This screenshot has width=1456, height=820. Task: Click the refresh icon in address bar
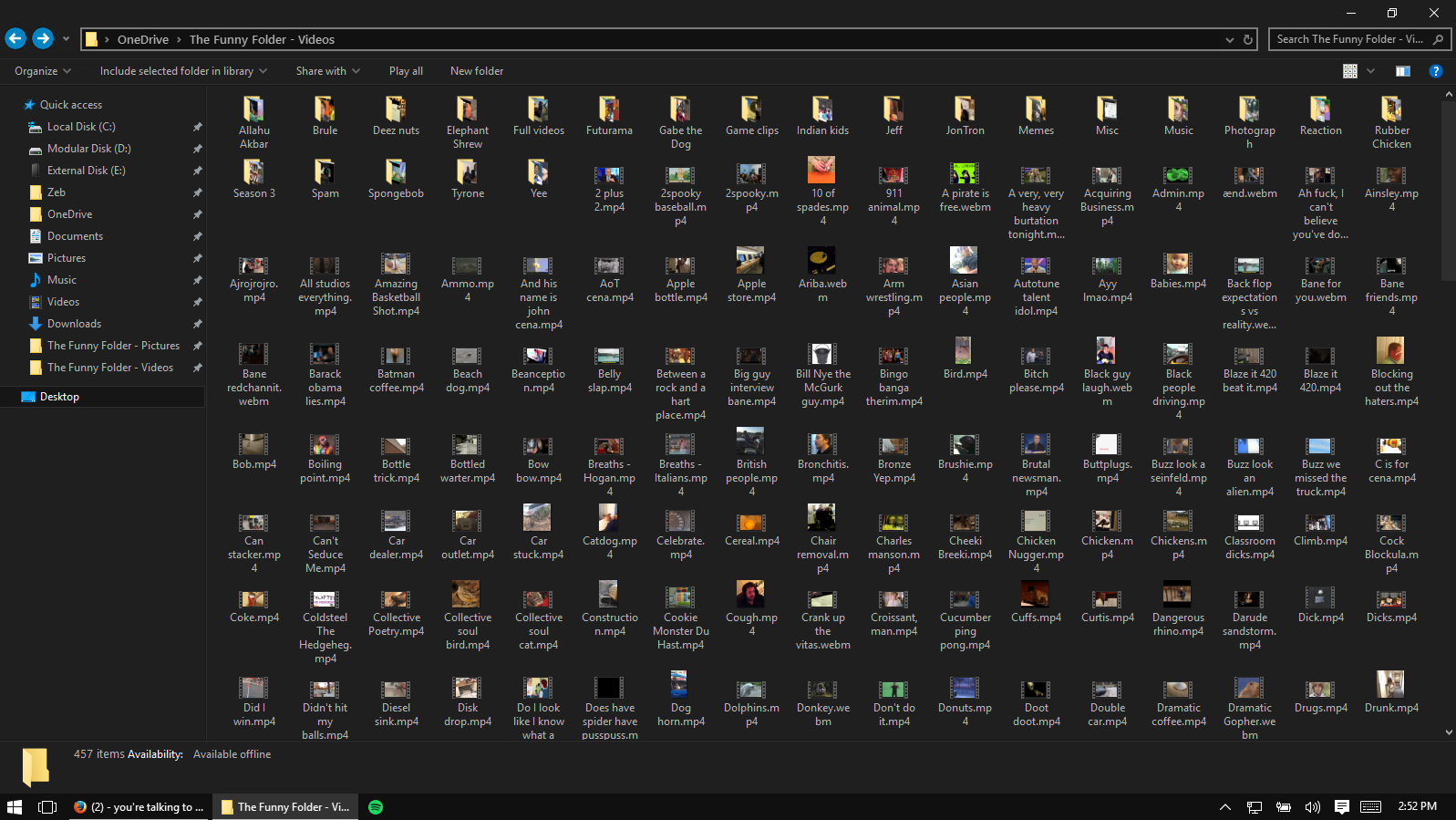tap(1248, 39)
